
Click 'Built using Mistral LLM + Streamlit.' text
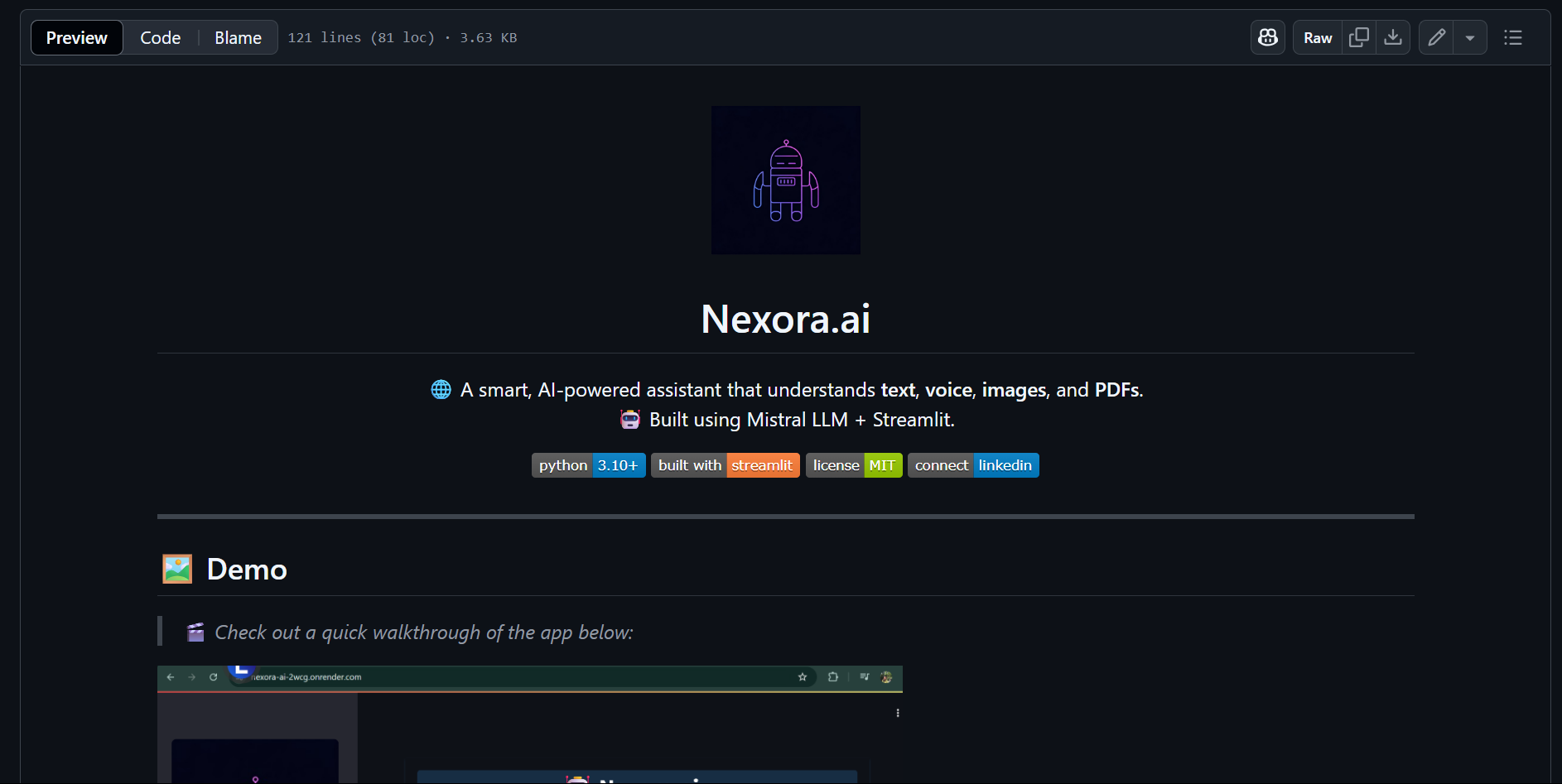[x=802, y=420]
